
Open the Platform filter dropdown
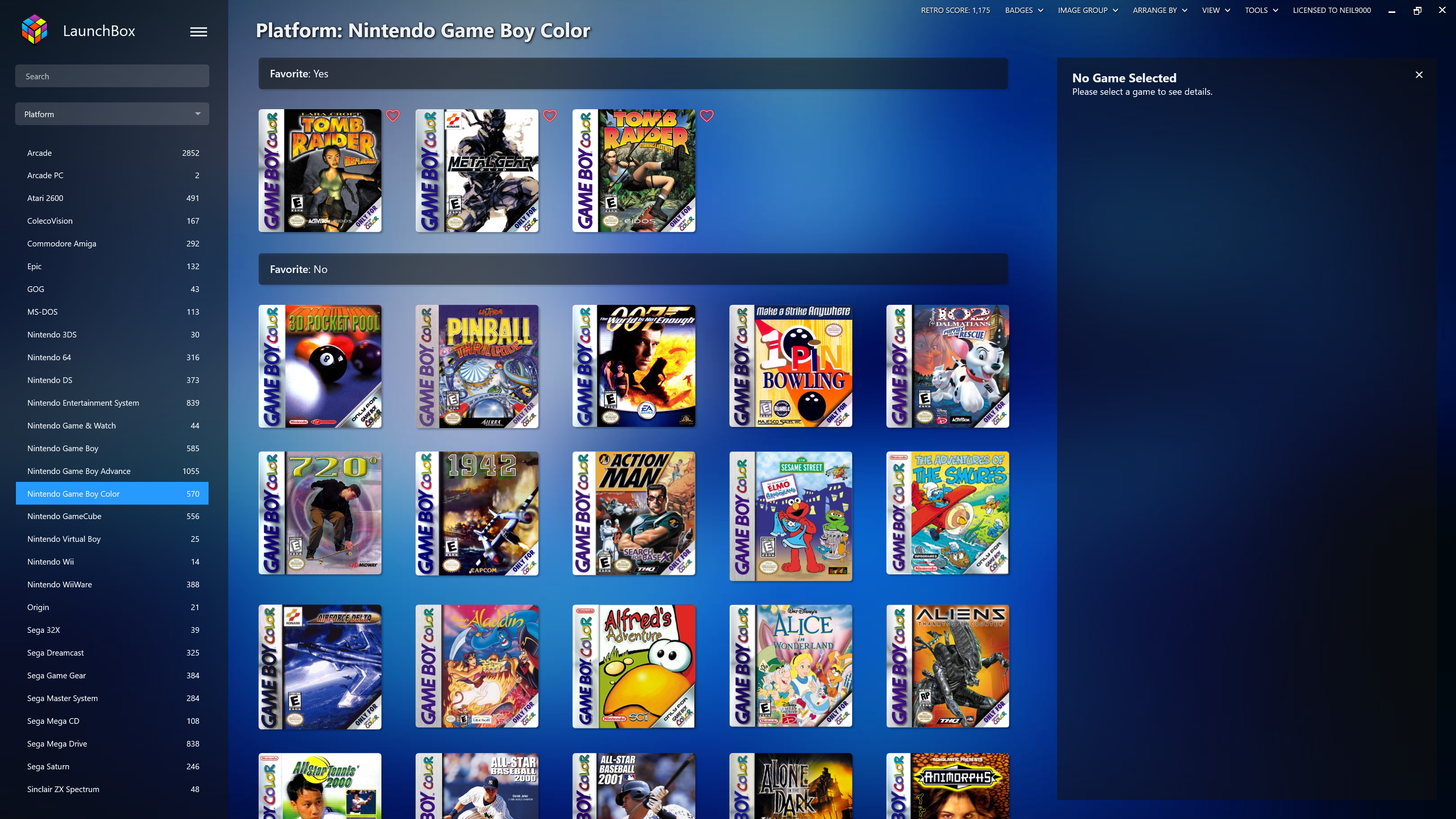tap(112, 114)
